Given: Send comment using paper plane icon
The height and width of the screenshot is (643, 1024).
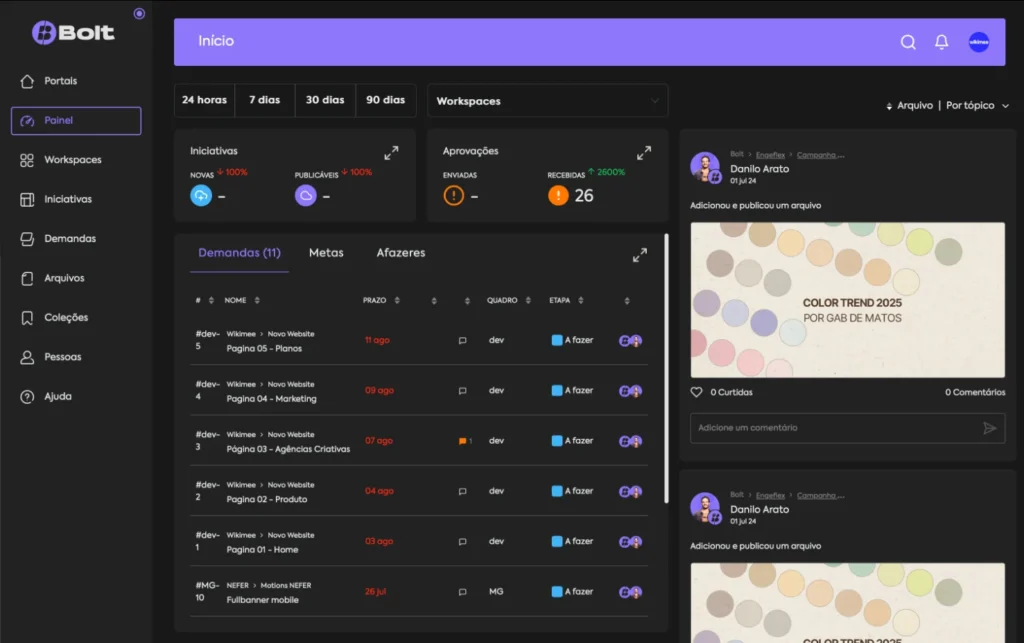Looking at the screenshot, I should [989, 428].
